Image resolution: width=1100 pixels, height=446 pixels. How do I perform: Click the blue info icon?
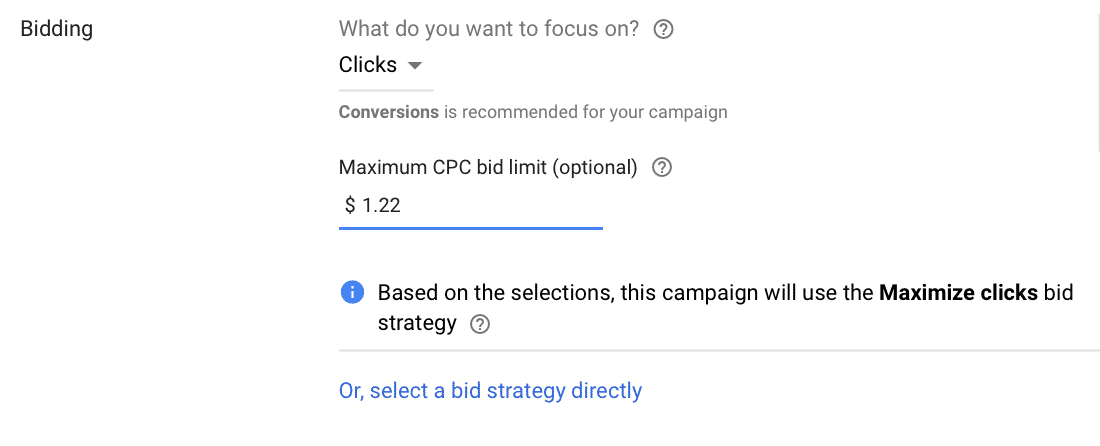click(352, 292)
